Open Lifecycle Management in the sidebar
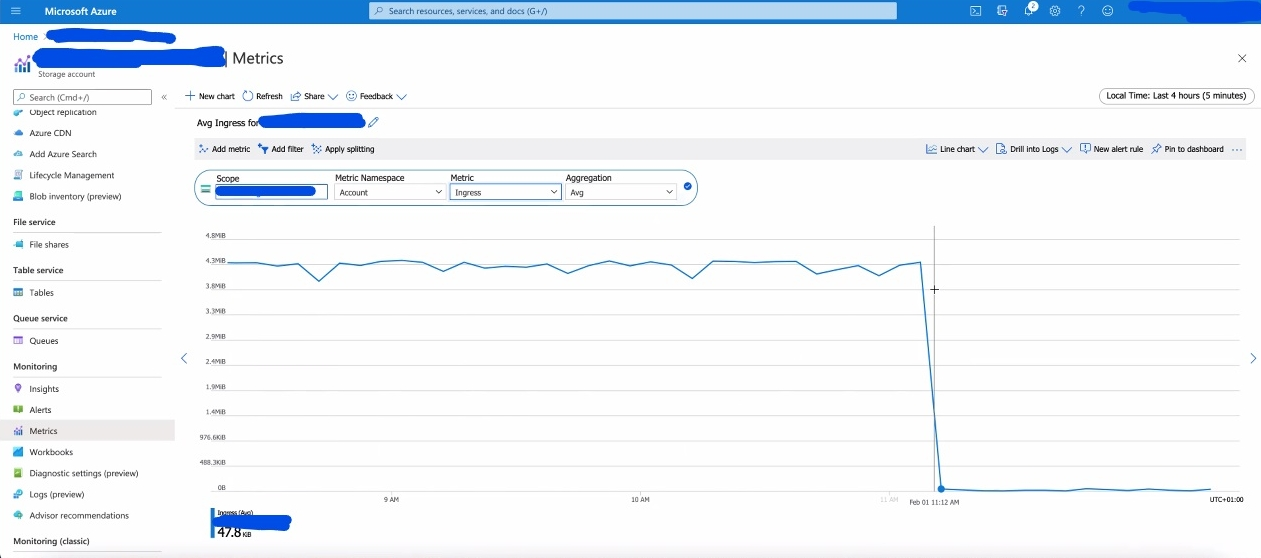Image resolution: width=1261 pixels, height=558 pixels. coord(72,175)
